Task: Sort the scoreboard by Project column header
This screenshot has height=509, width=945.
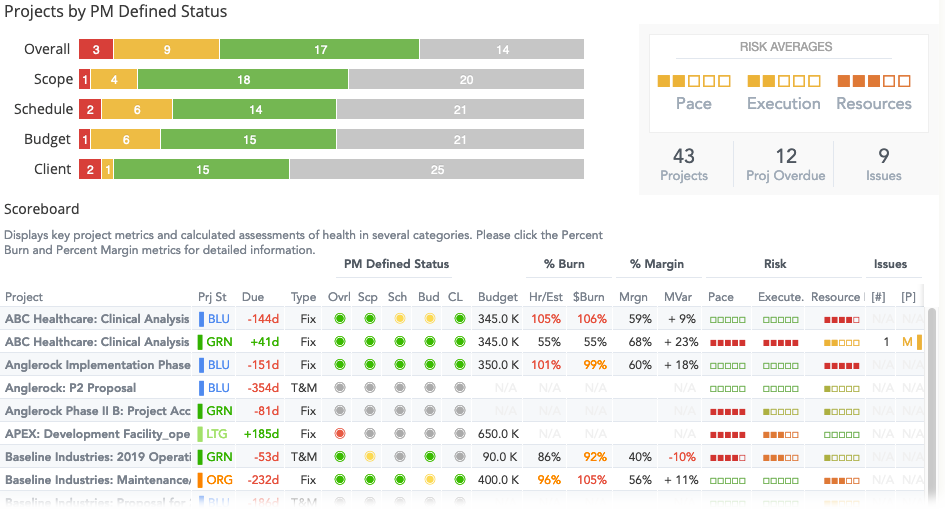Action: point(24,297)
